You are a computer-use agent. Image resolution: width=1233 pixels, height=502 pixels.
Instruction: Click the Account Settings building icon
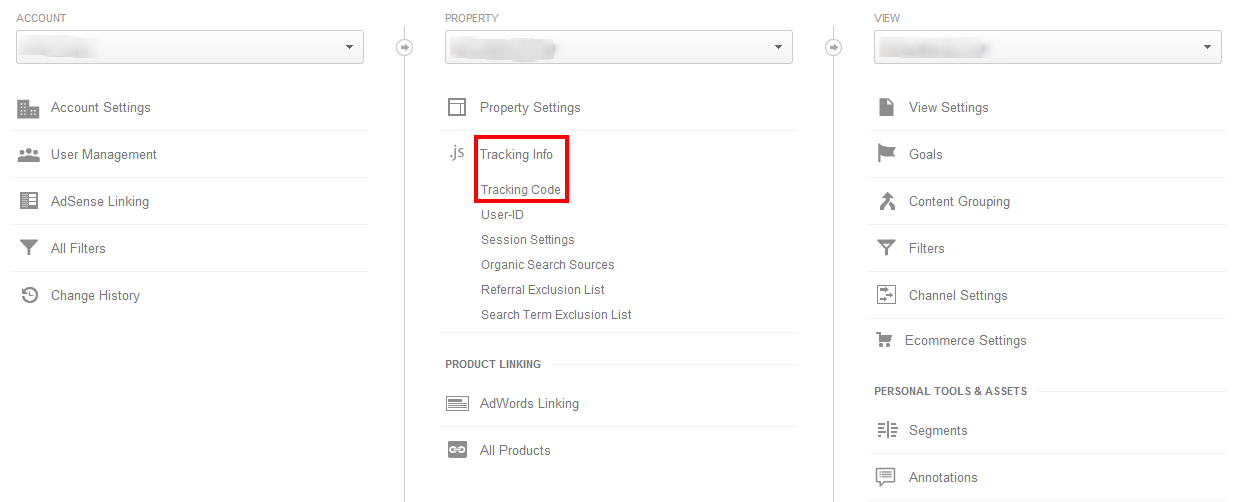(x=29, y=108)
